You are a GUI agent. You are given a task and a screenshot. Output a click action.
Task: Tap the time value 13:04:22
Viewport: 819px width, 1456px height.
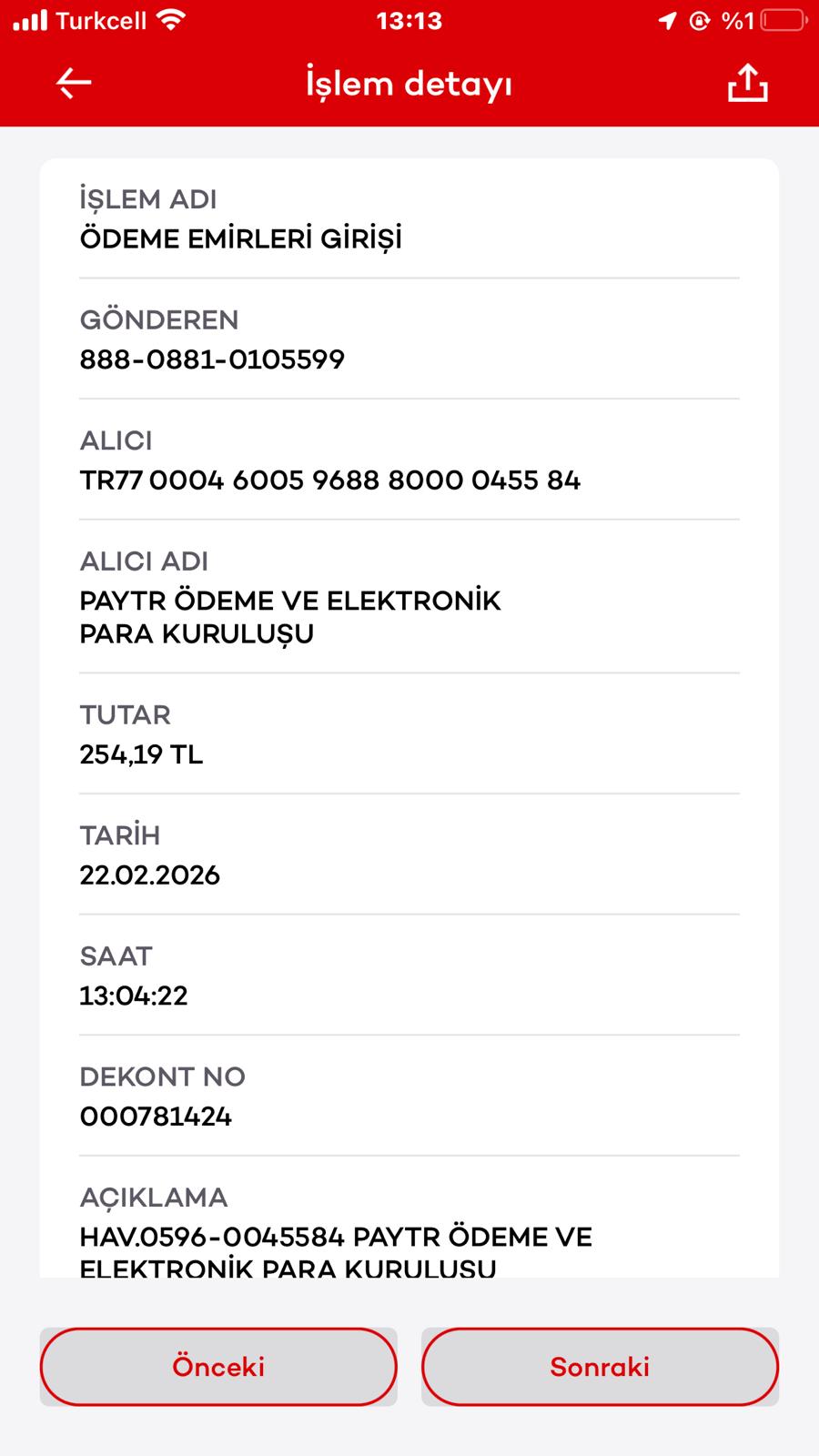134,996
